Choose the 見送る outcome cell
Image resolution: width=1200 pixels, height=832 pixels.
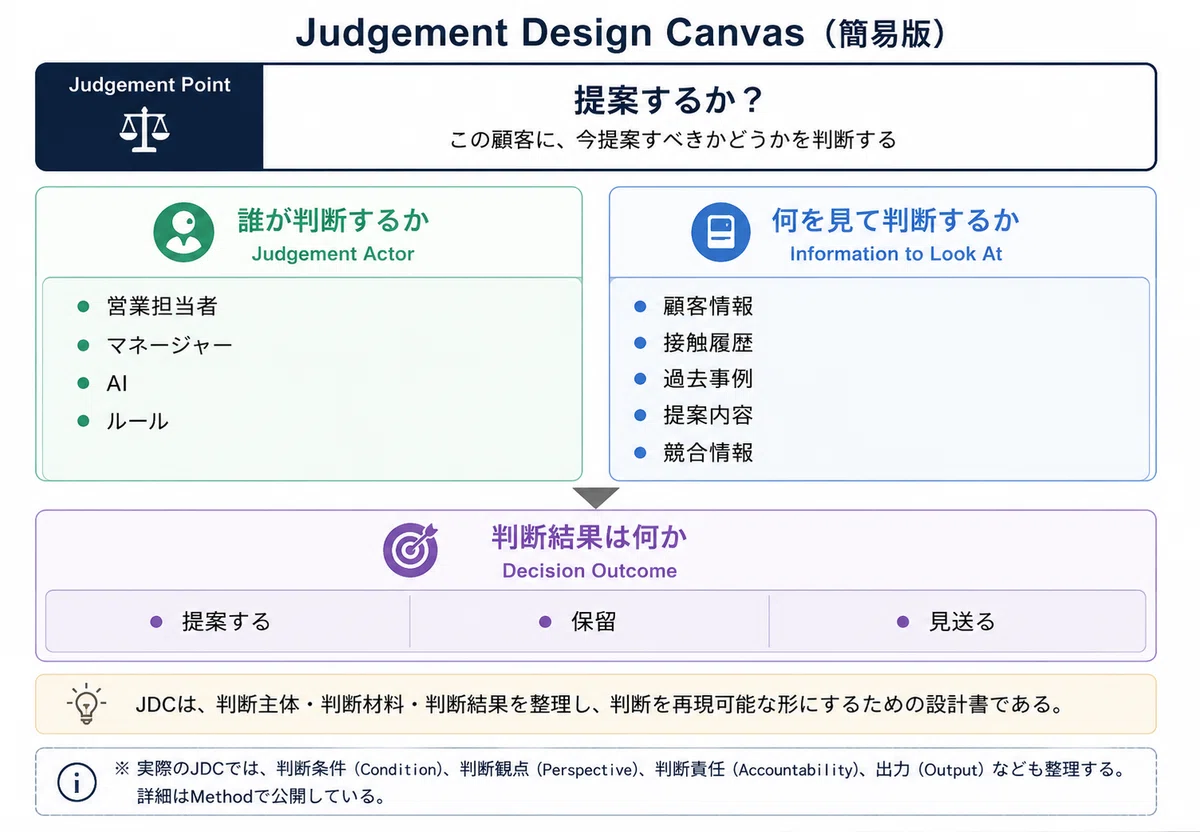tap(957, 621)
